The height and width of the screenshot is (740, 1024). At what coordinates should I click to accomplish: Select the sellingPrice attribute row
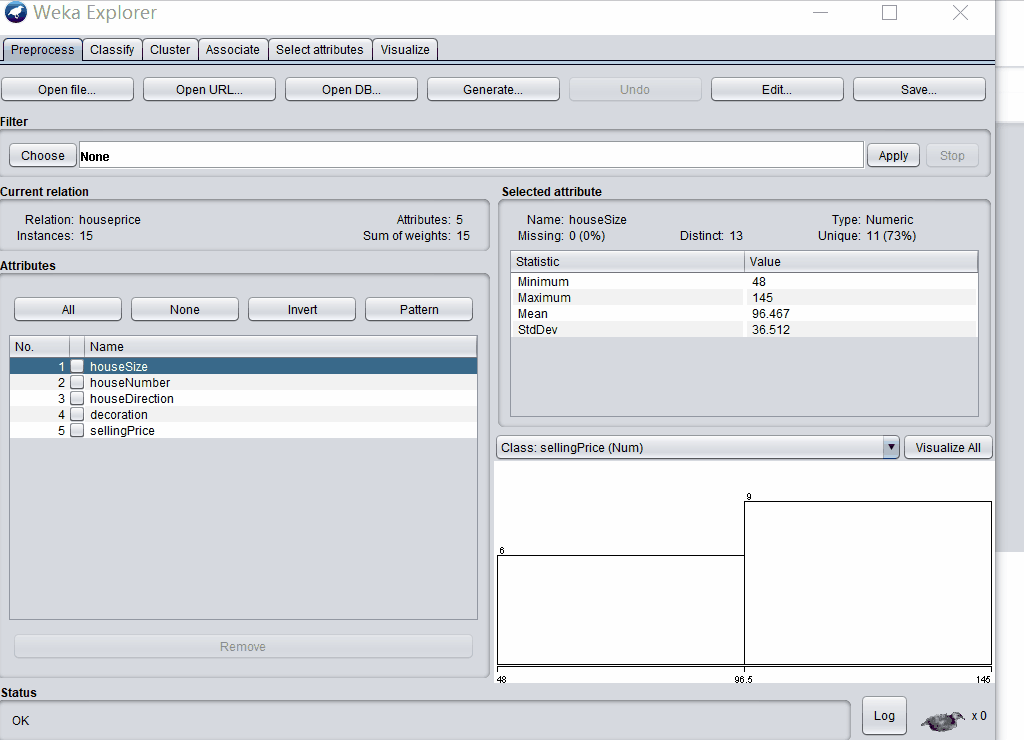pos(244,430)
